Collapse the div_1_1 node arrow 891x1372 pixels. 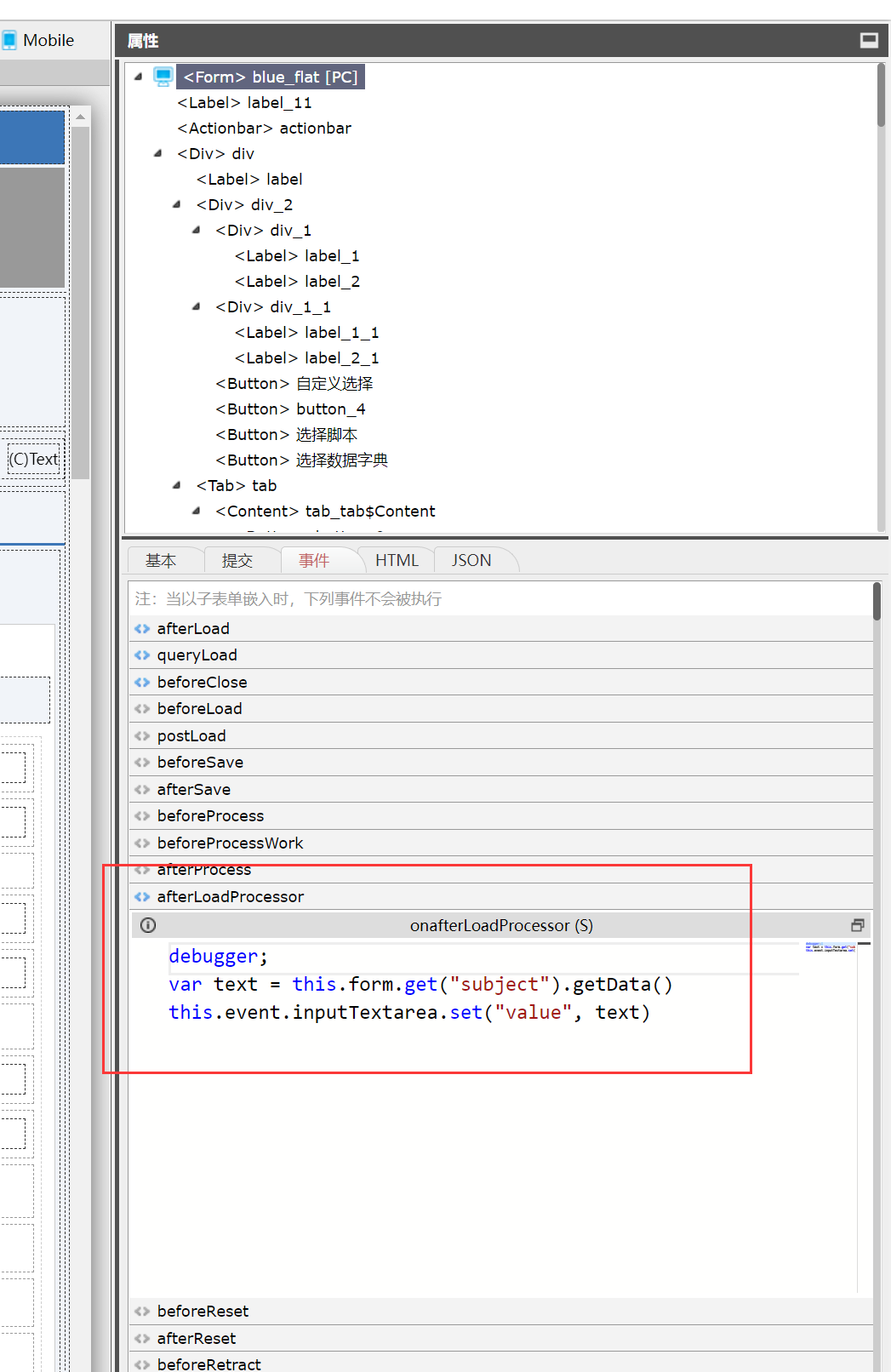click(197, 306)
